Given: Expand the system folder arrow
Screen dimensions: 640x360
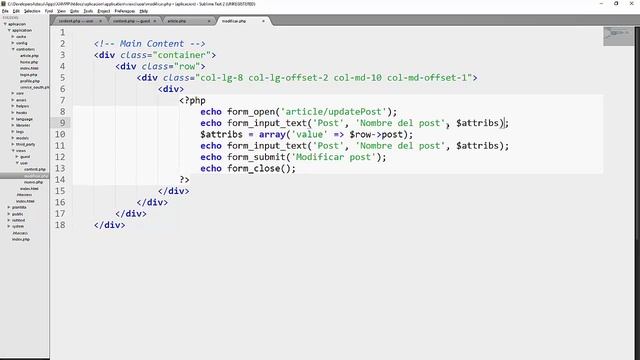Looking at the screenshot, I should pos(9,226).
